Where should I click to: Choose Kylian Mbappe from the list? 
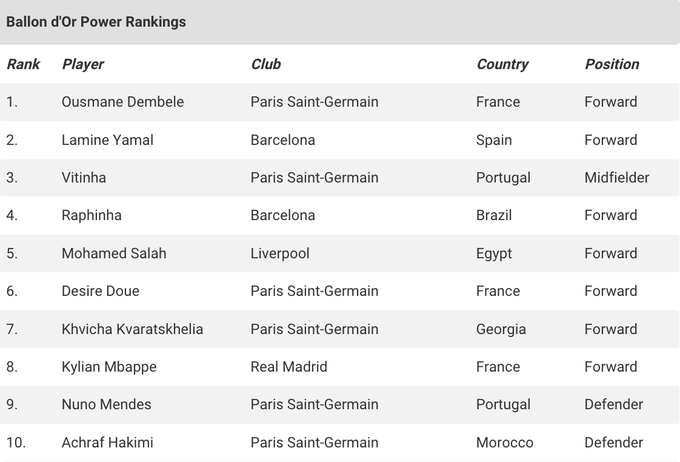tap(109, 367)
